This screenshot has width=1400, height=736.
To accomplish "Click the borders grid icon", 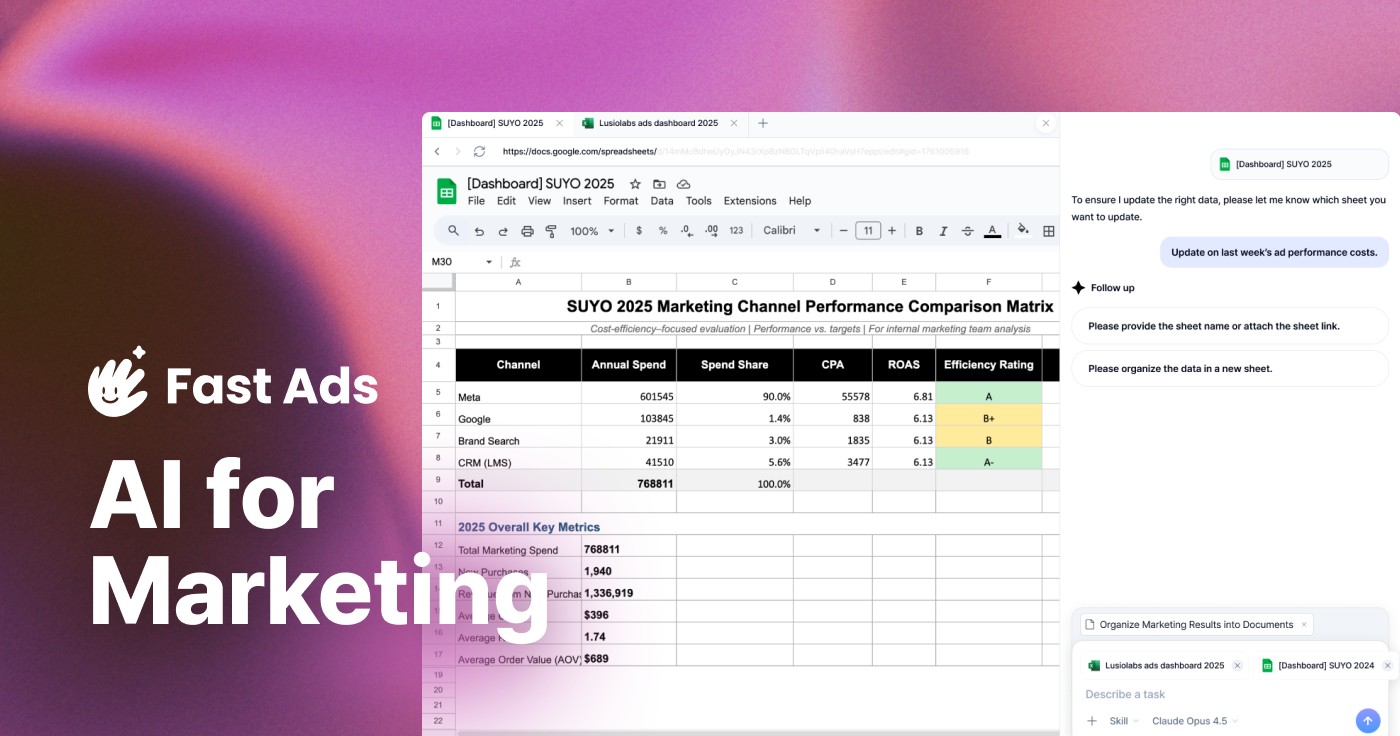I will pyautogui.click(x=1048, y=231).
